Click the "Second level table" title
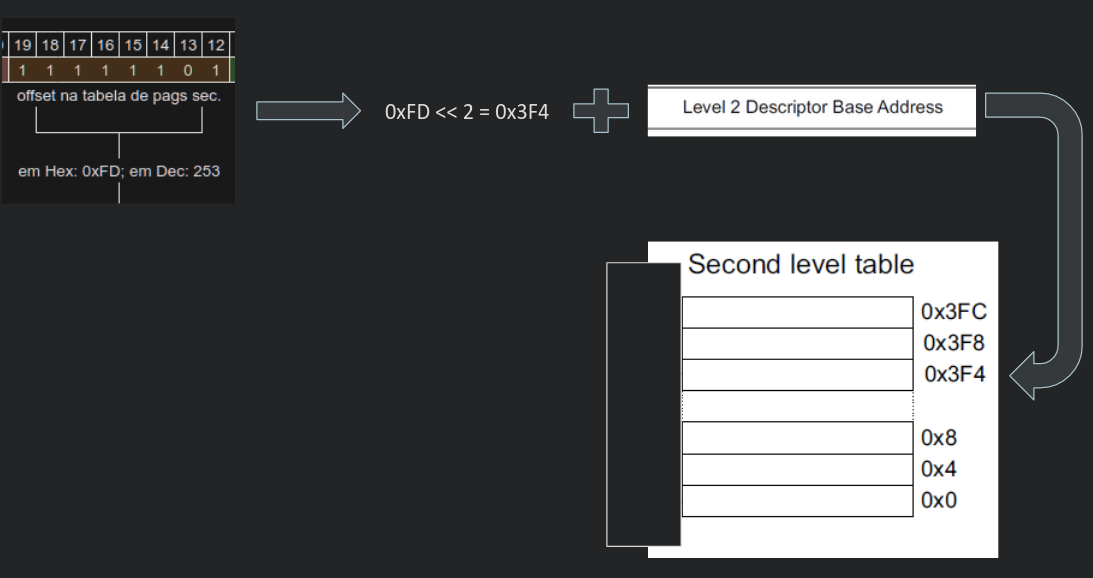The image size is (1093, 578). coord(800,265)
